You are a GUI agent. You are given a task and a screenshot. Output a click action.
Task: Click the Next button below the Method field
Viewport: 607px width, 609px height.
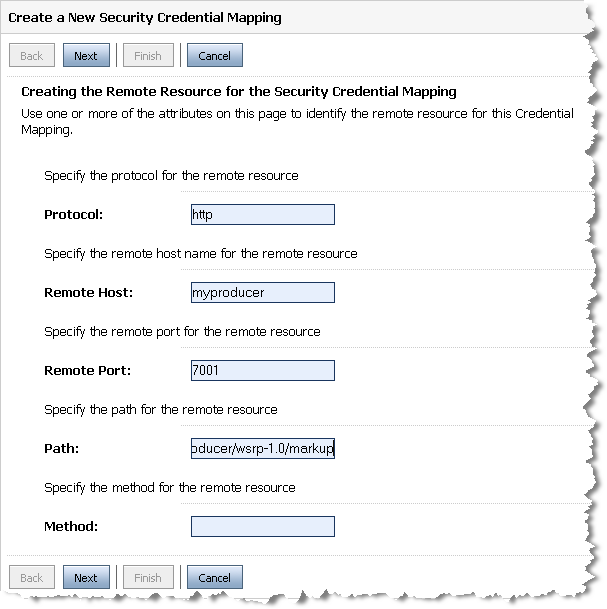pos(86,577)
